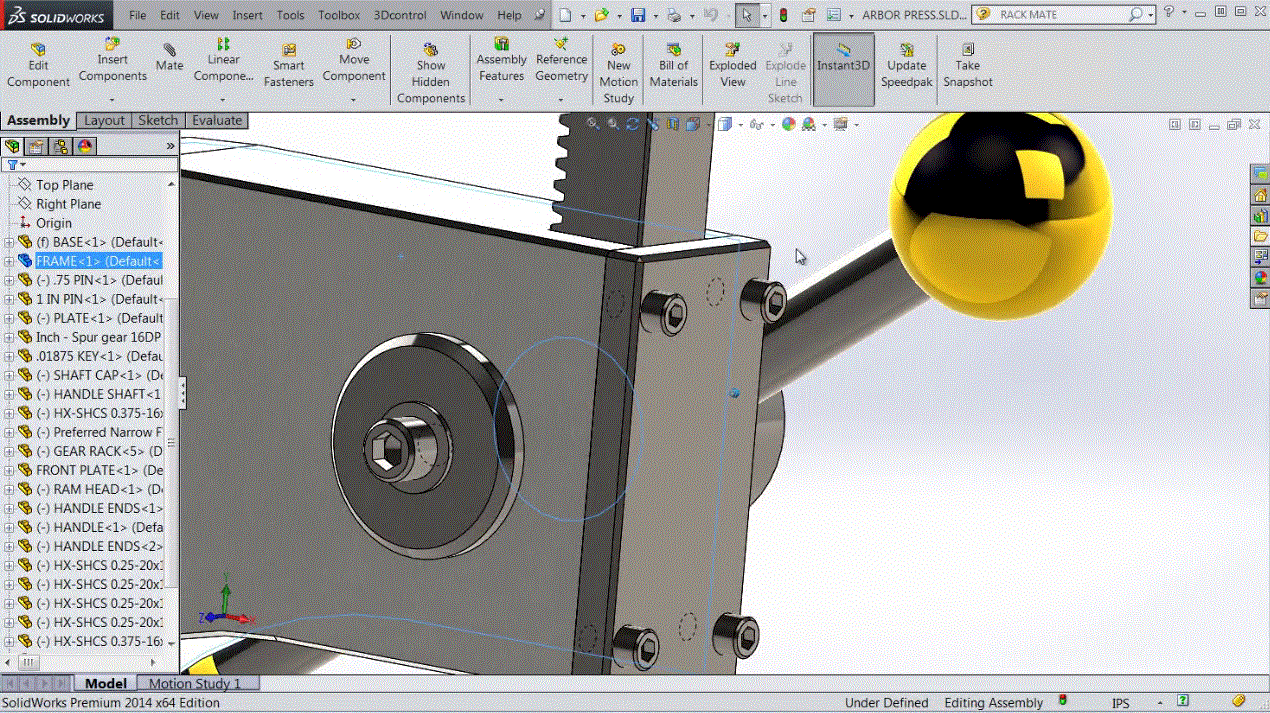The image size is (1270, 713).
Task: Select Origin in the tree
Action: pos(54,223)
